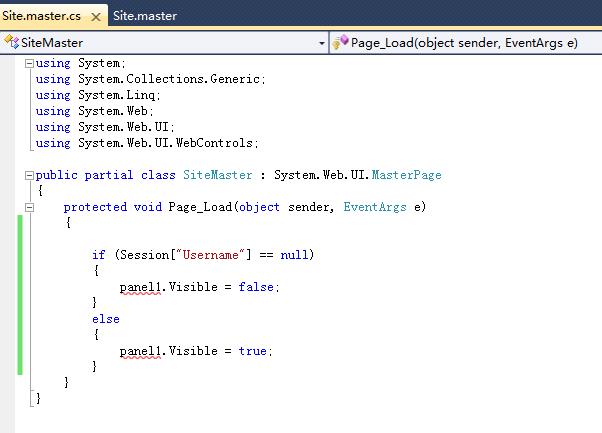Click the MasterPage type name

407,175
